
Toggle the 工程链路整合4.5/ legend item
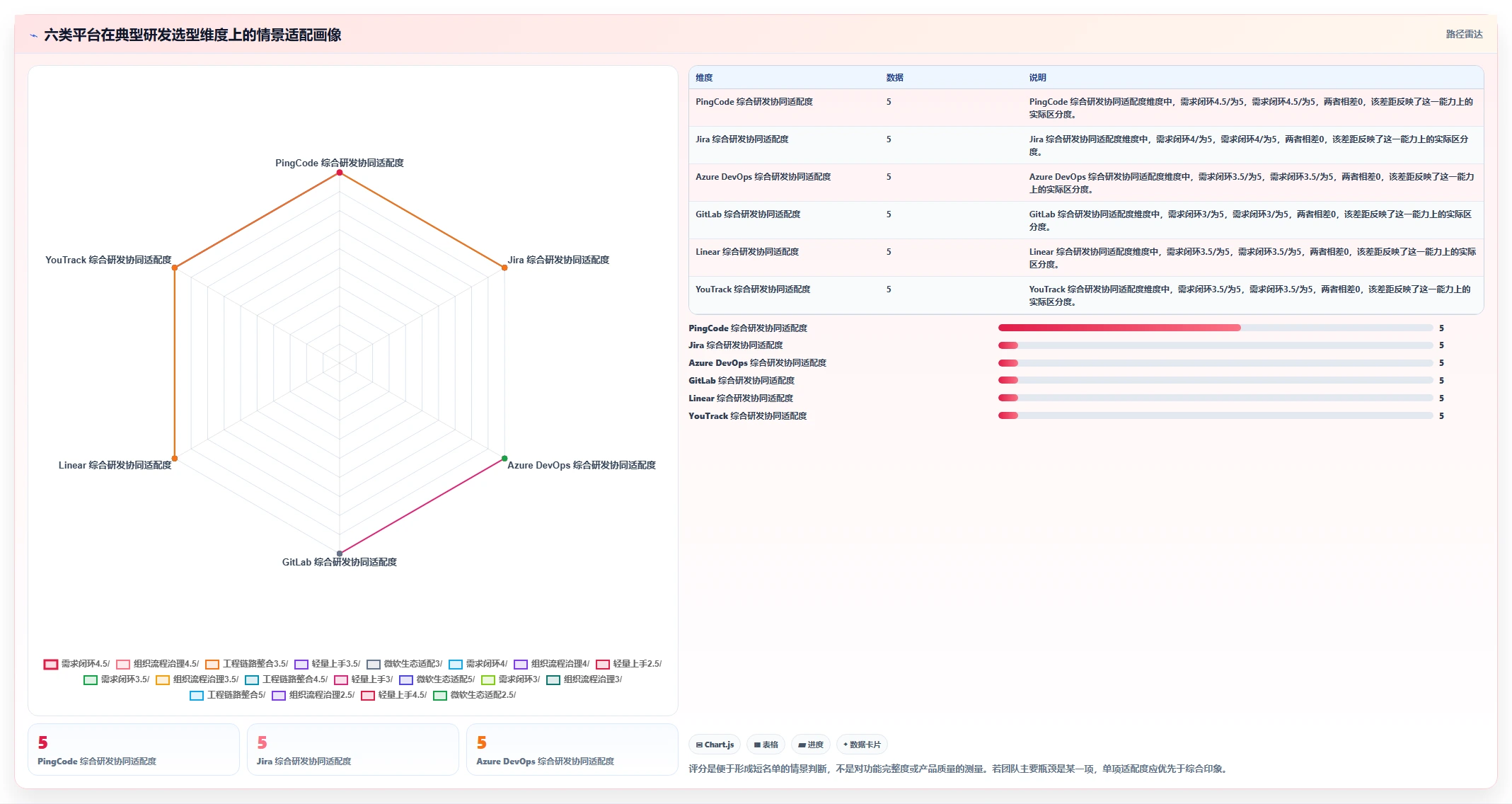[x=286, y=679]
